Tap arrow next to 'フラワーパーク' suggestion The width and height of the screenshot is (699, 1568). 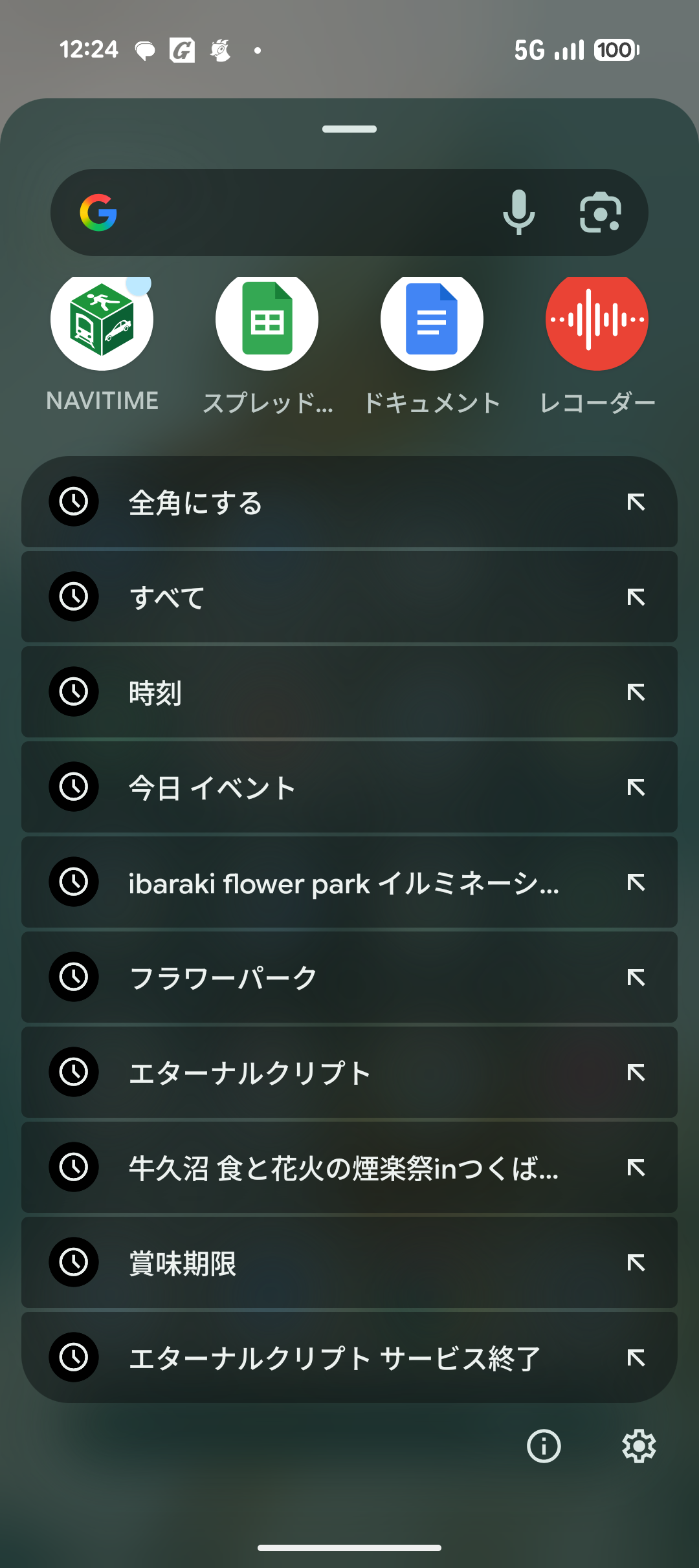point(636,977)
